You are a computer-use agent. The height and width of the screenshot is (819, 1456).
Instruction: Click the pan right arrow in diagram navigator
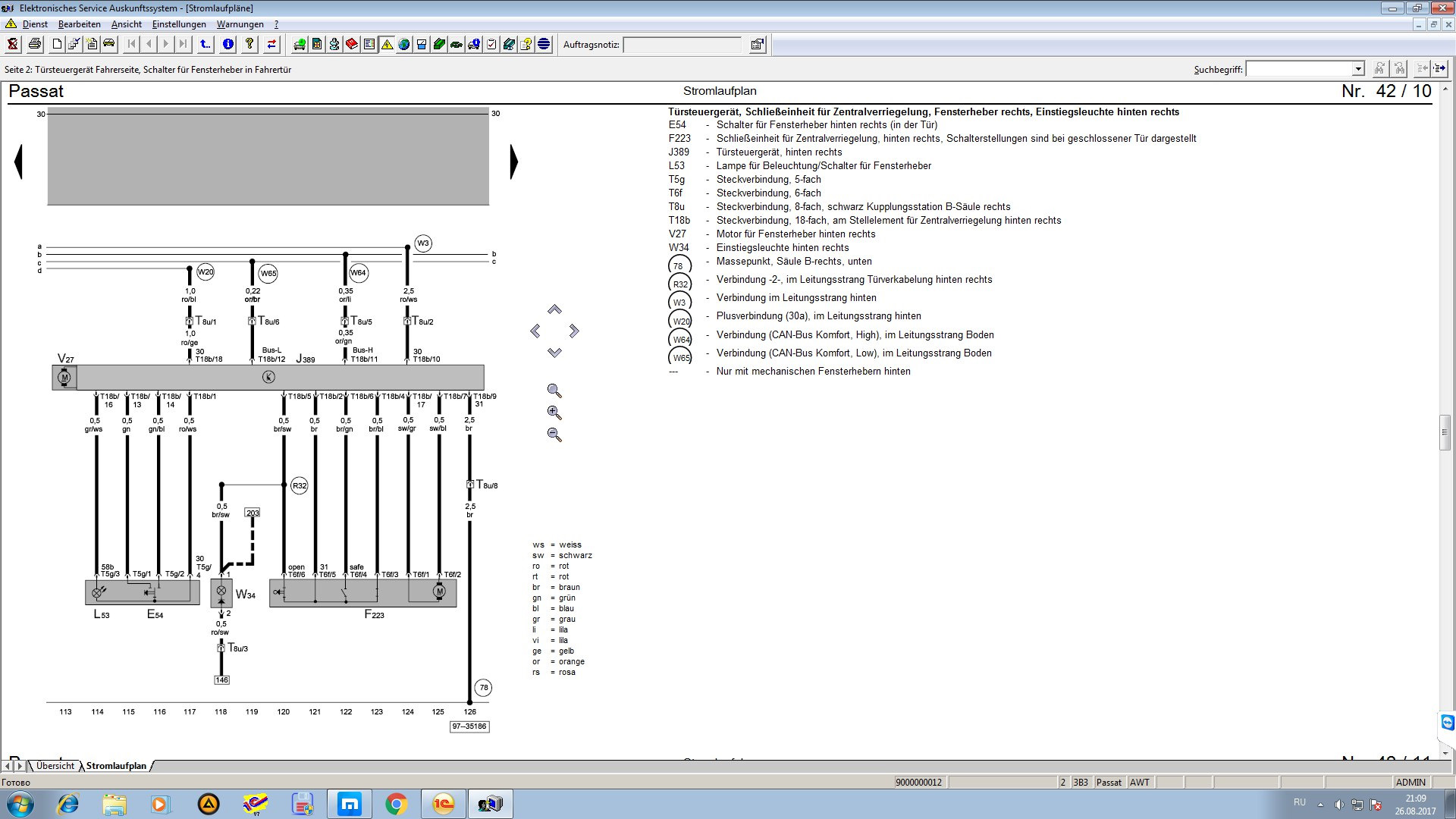coord(574,331)
